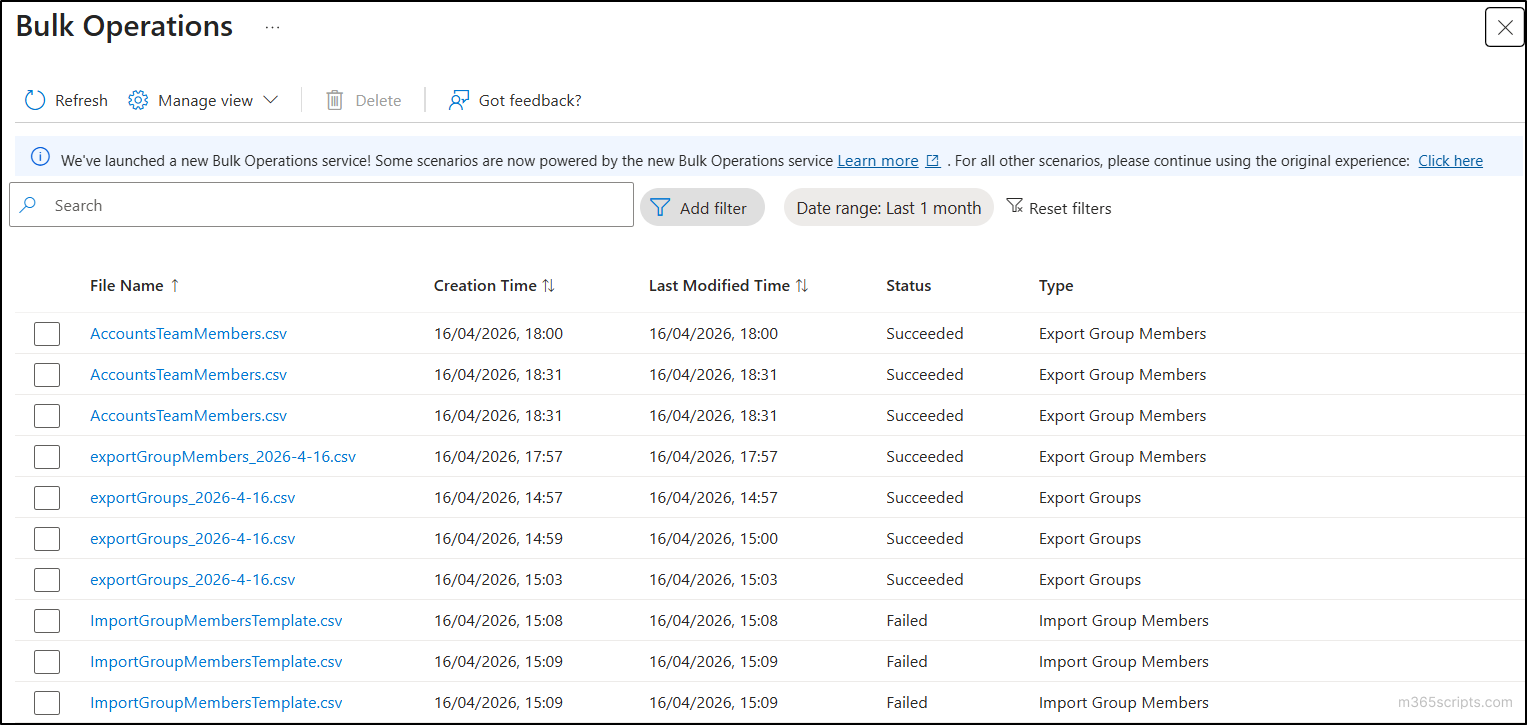
Task: Open the Learn more link
Action: 878,161
